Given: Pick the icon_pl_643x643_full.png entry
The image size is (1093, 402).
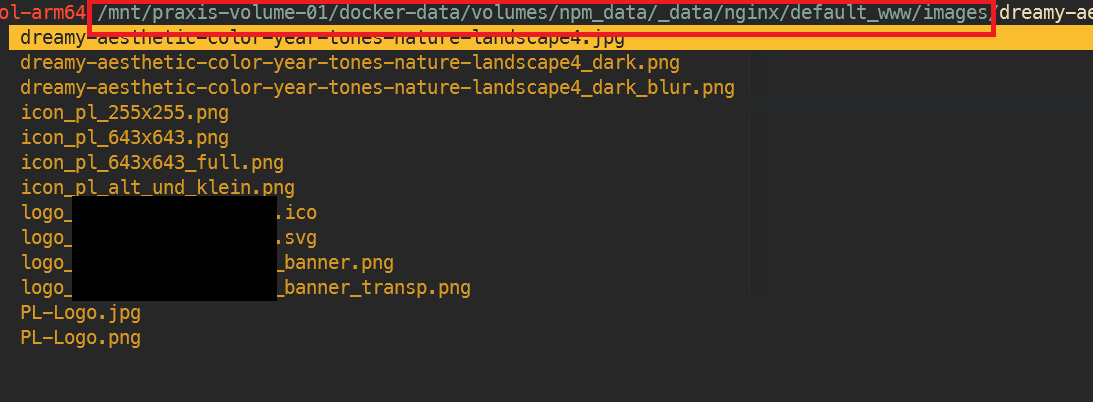Looking at the screenshot, I should pyautogui.click(x=152, y=163).
